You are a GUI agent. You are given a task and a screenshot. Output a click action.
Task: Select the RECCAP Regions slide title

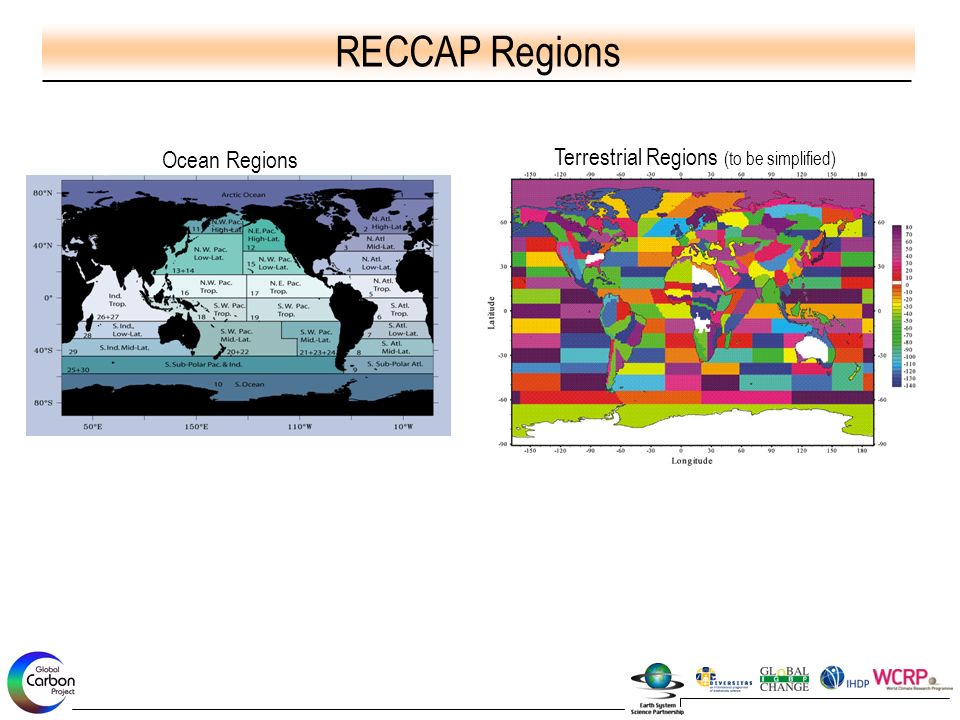478,52
